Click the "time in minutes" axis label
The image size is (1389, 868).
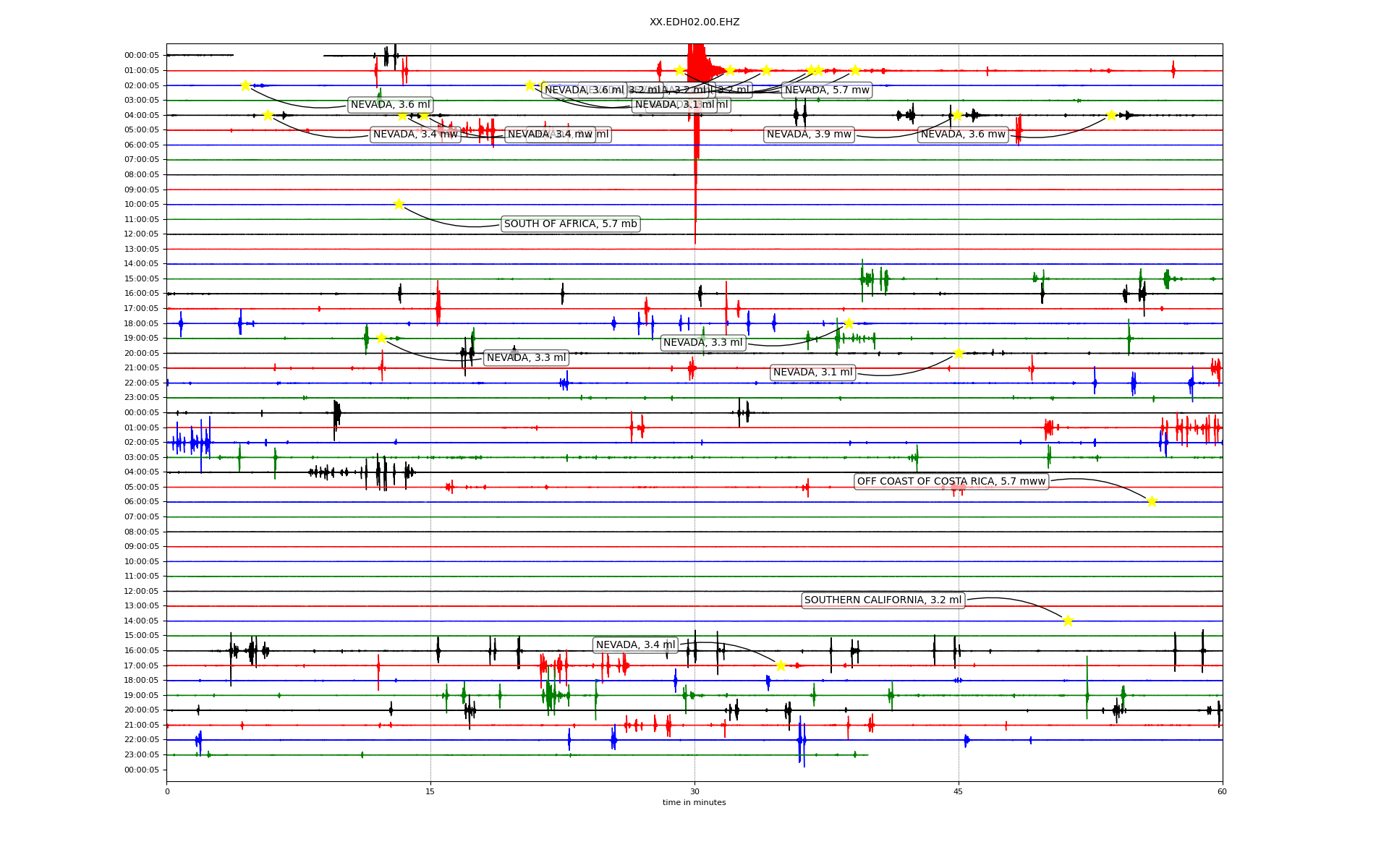click(x=694, y=802)
